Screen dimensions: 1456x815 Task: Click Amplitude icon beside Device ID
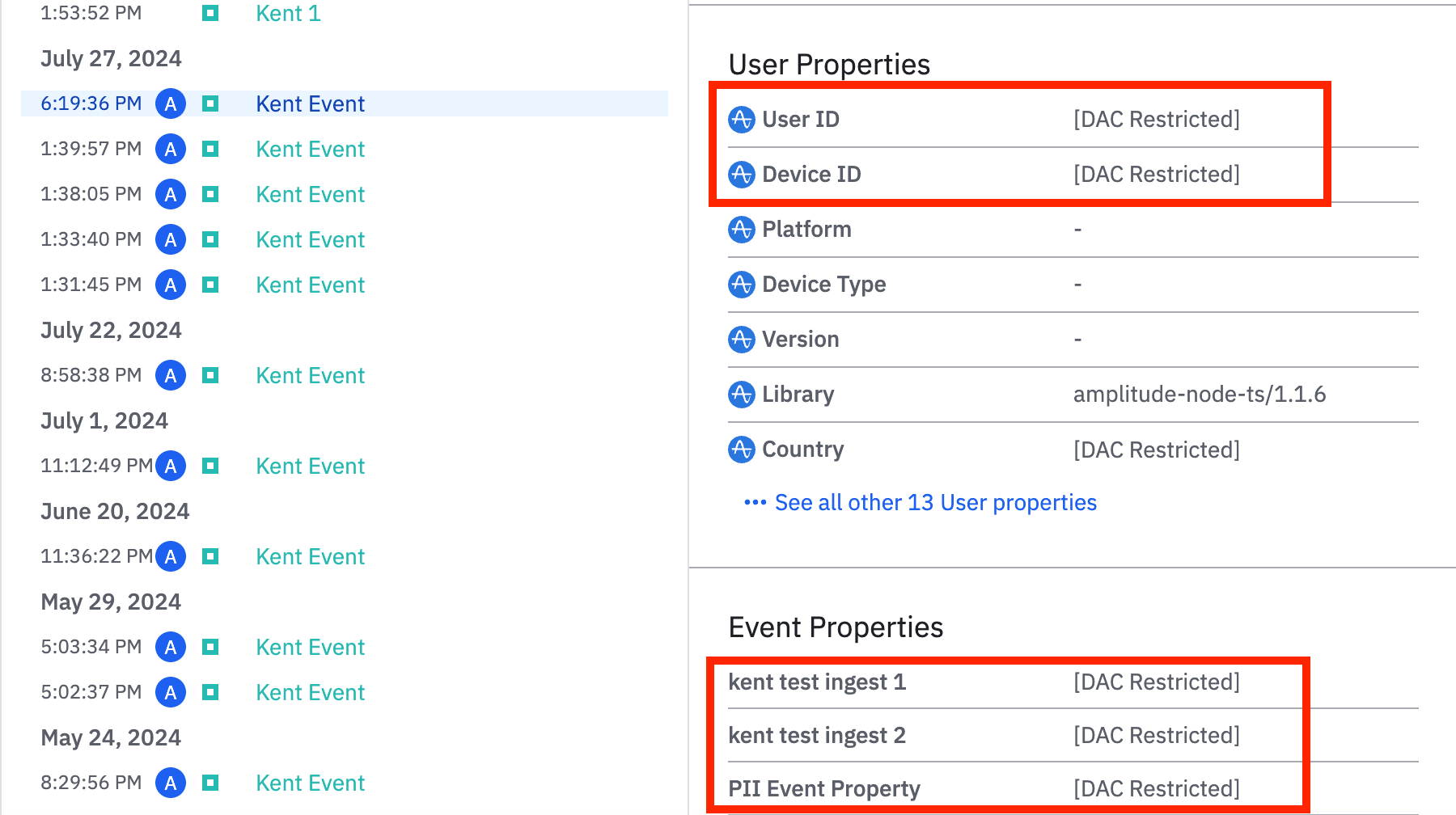pos(741,175)
